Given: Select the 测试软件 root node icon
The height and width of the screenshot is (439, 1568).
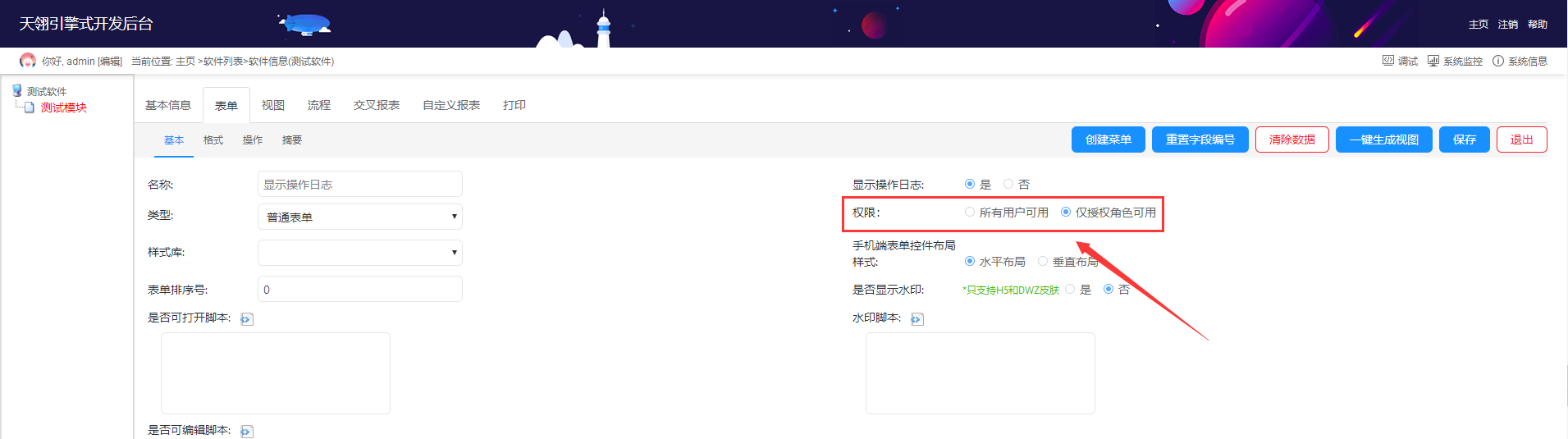Looking at the screenshot, I should click(x=16, y=90).
